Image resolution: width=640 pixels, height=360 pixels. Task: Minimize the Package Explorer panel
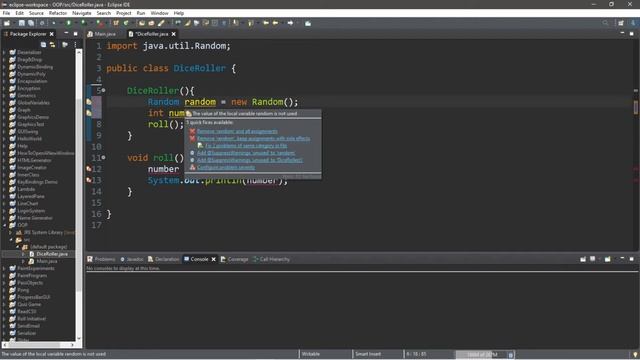66,33
